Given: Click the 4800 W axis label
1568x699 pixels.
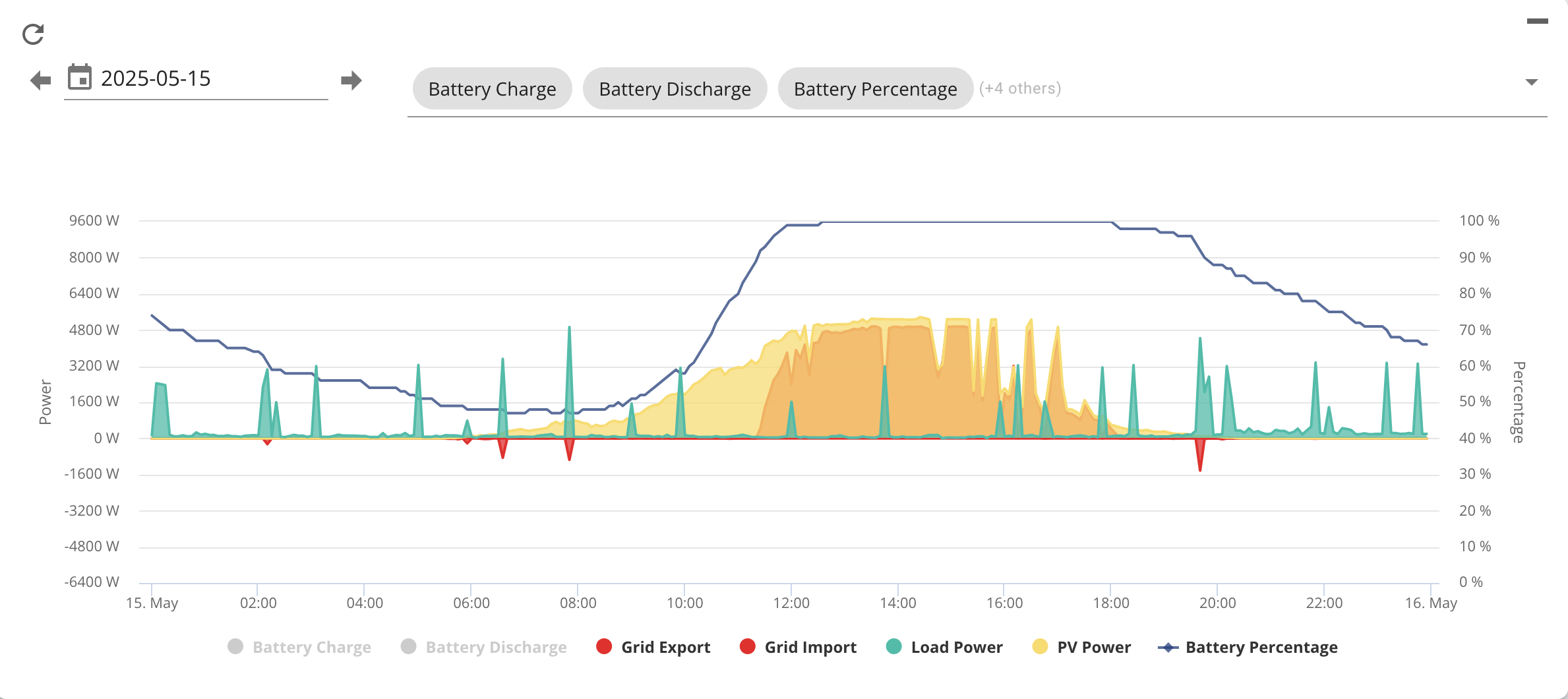Looking at the screenshot, I should pos(94,330).
